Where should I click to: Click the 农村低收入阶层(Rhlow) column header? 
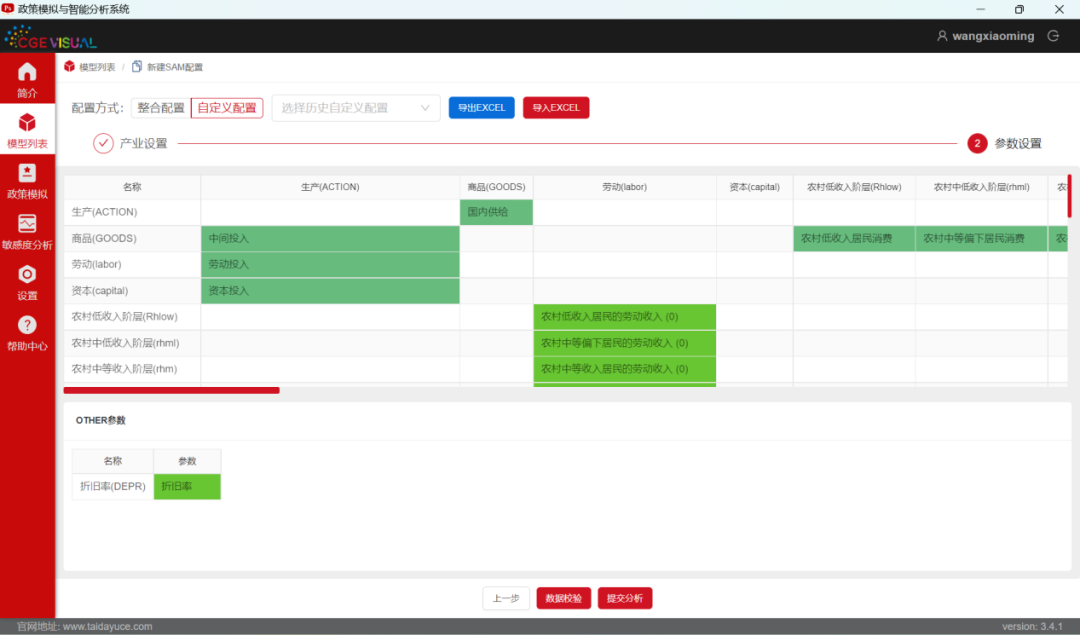pyautogui.click(x=854, y=187)
